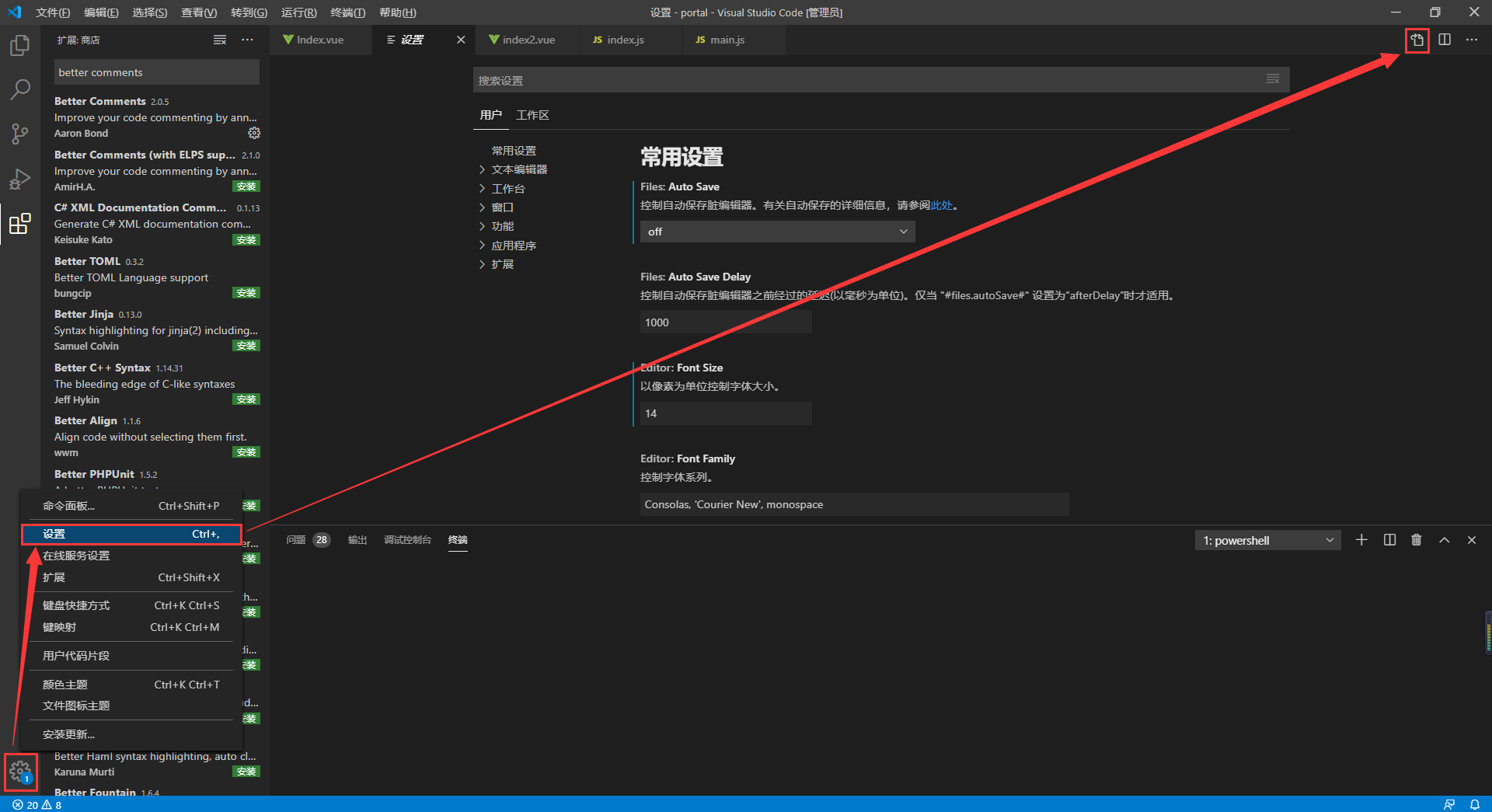
Task: Open Settings (JSON) via toolbar icon
Action: pos(1416,40)
